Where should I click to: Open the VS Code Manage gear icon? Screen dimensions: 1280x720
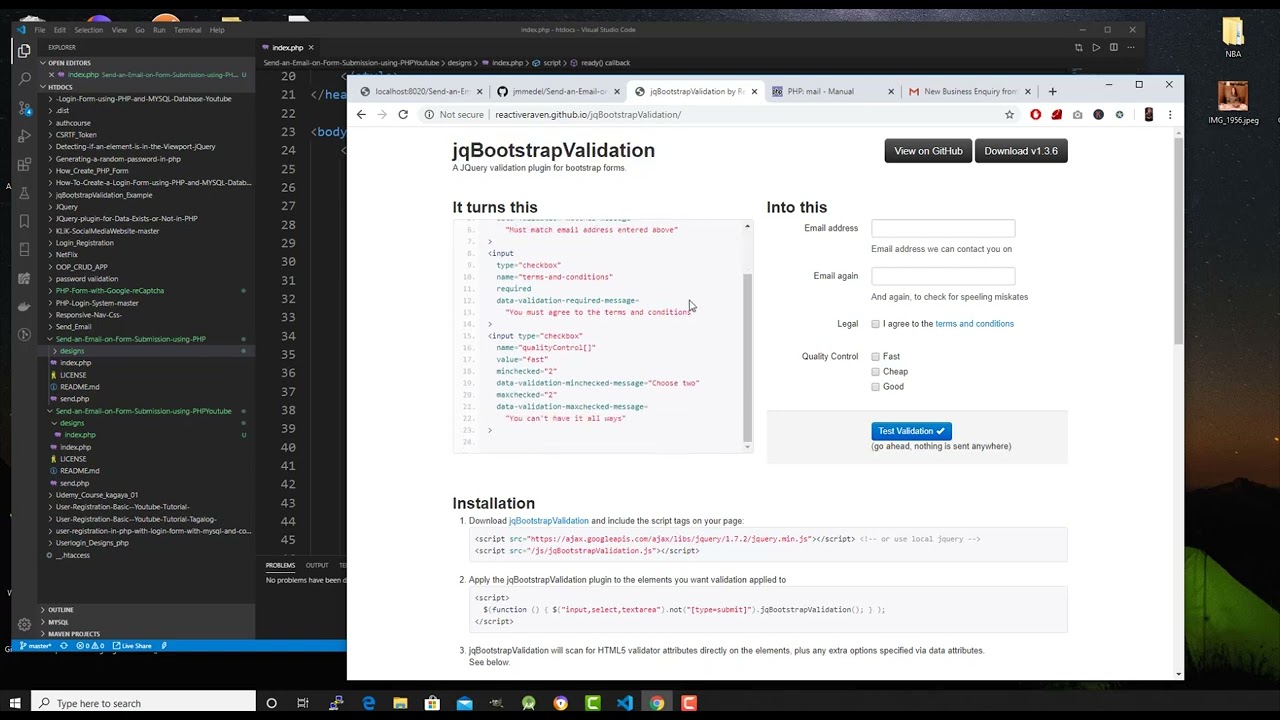[x=24, y=624]
